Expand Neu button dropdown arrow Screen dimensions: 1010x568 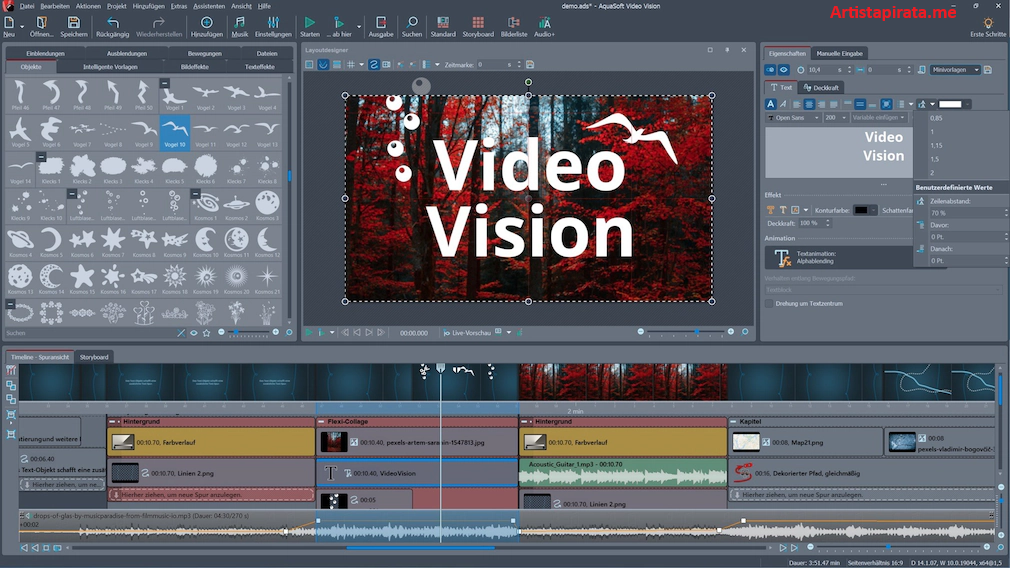pos(22,26)
